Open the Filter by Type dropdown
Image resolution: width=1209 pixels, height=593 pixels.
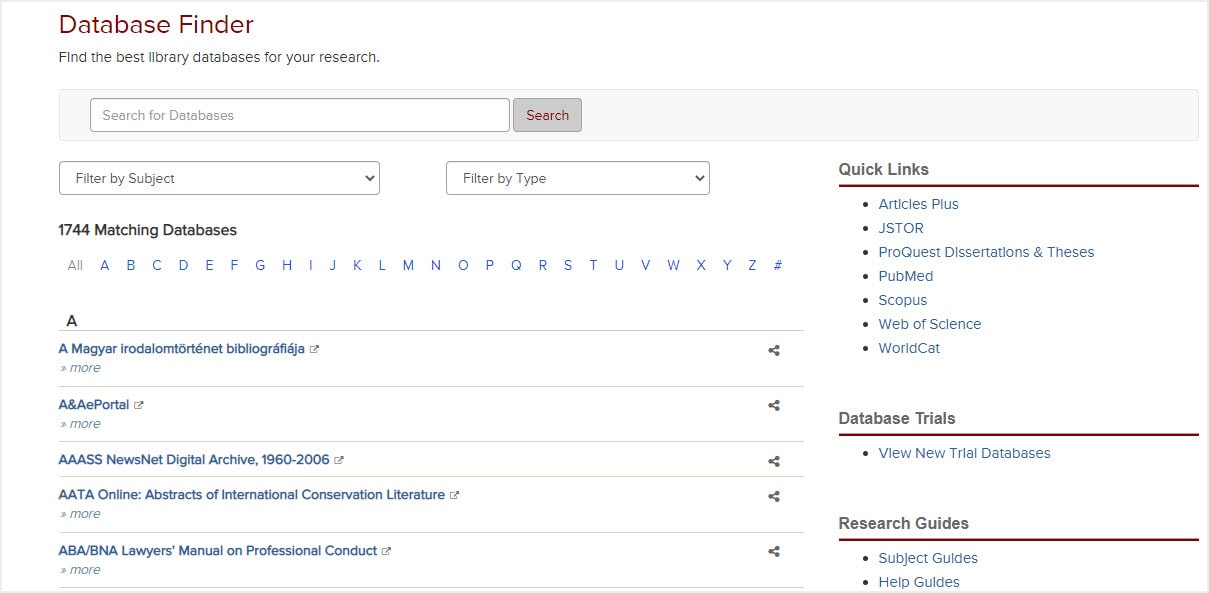pyautogui.click(x=577, y=178)
